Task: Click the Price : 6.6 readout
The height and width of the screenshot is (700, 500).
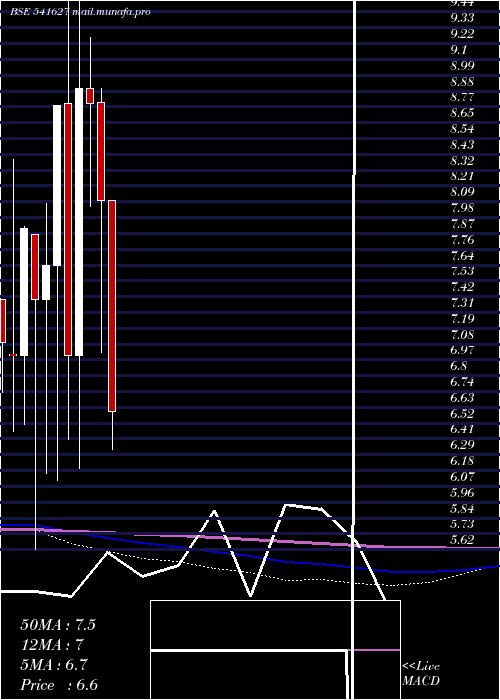Action: (x=59, y=685)
